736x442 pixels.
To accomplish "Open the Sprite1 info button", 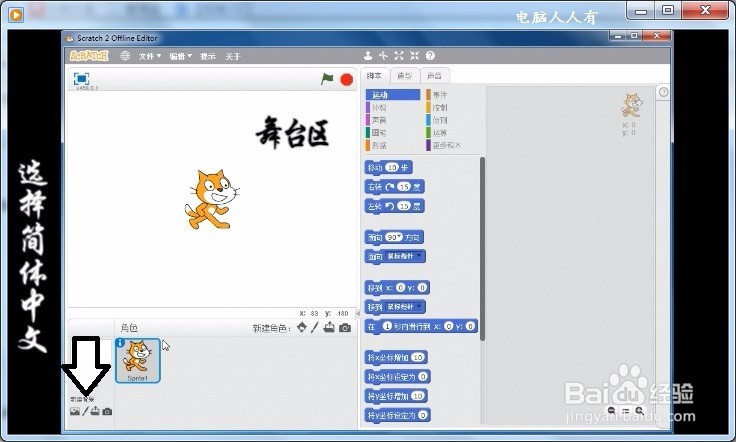I will 120,343.
